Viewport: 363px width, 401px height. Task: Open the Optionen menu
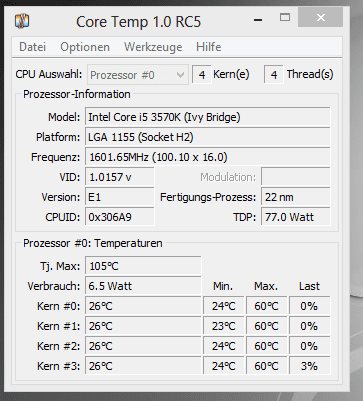pyautogui.click(x=85, y=47)
